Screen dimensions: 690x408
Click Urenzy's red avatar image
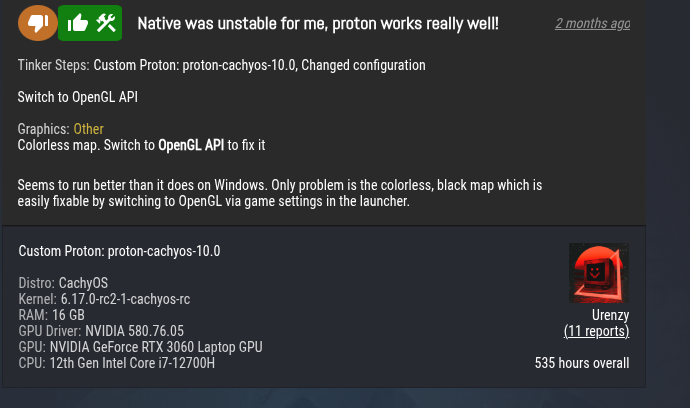pyautogui.click(x=599, y=273)
